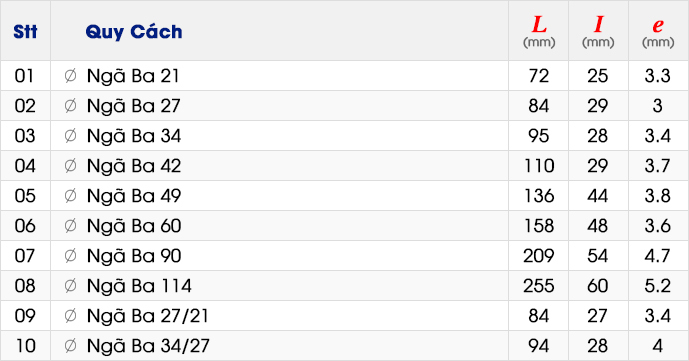
Task: Click the red I (mm) column header
Action: tap(598, 31)
